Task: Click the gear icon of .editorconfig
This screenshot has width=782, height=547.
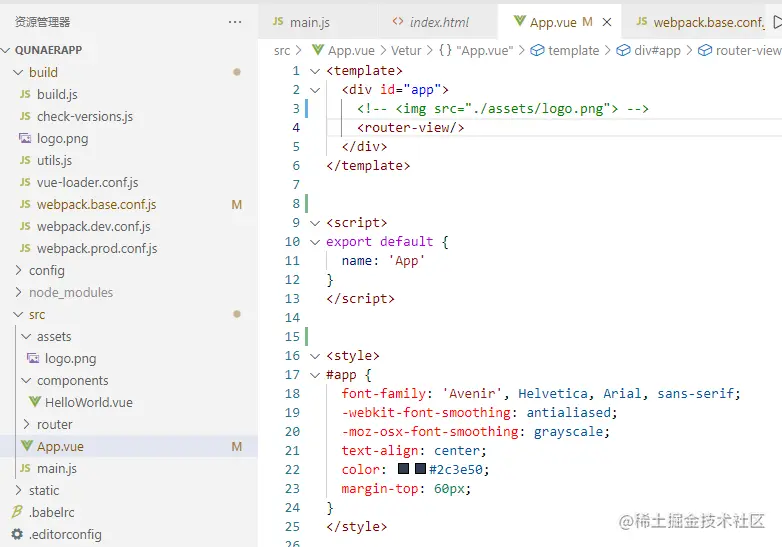Action: point(17,534)
